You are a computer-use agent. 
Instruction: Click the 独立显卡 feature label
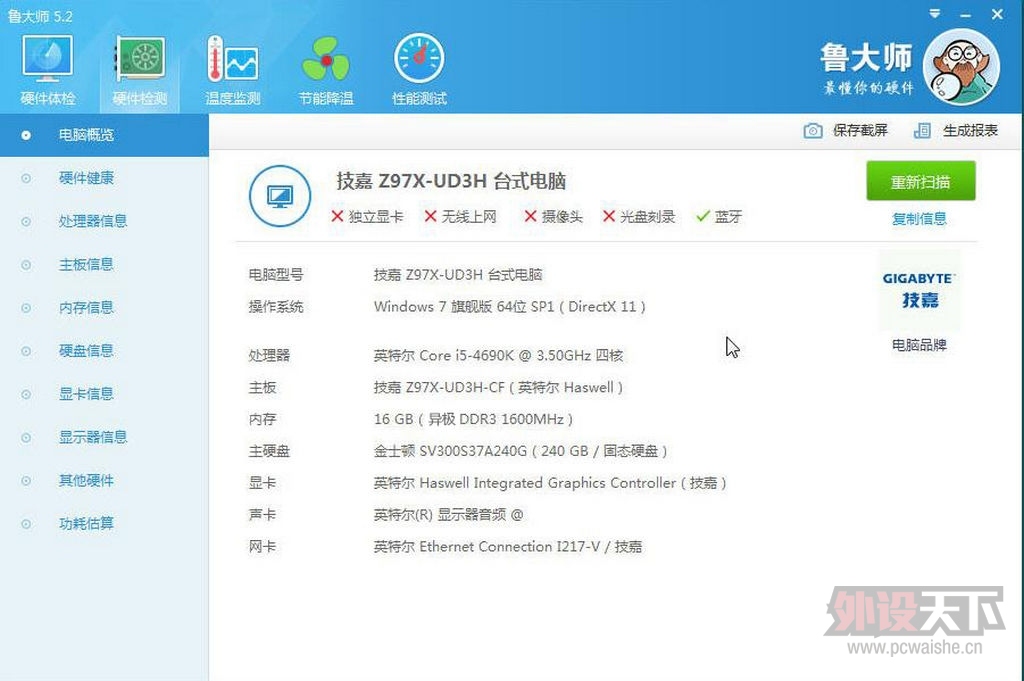(376, 216)
